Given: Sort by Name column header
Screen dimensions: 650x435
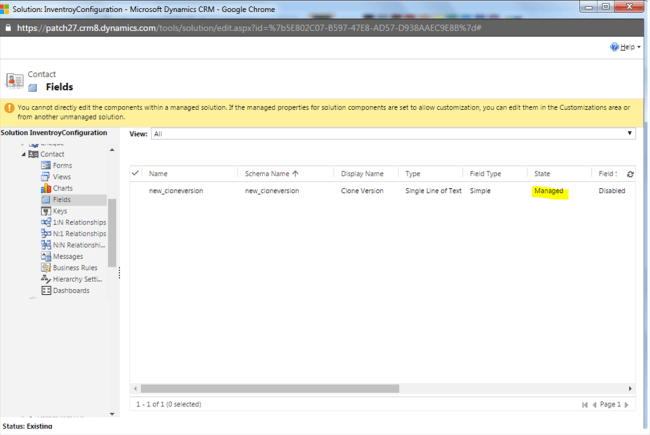Looking at the screenshot, I should [x=158, y=174].
